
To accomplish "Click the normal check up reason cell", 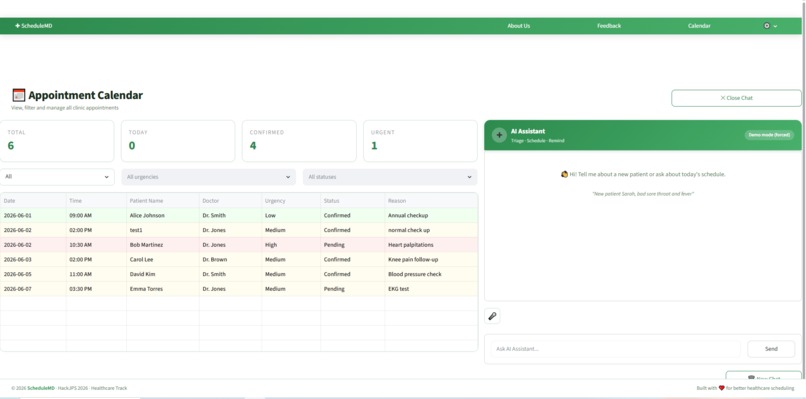I will pos(431,230).
